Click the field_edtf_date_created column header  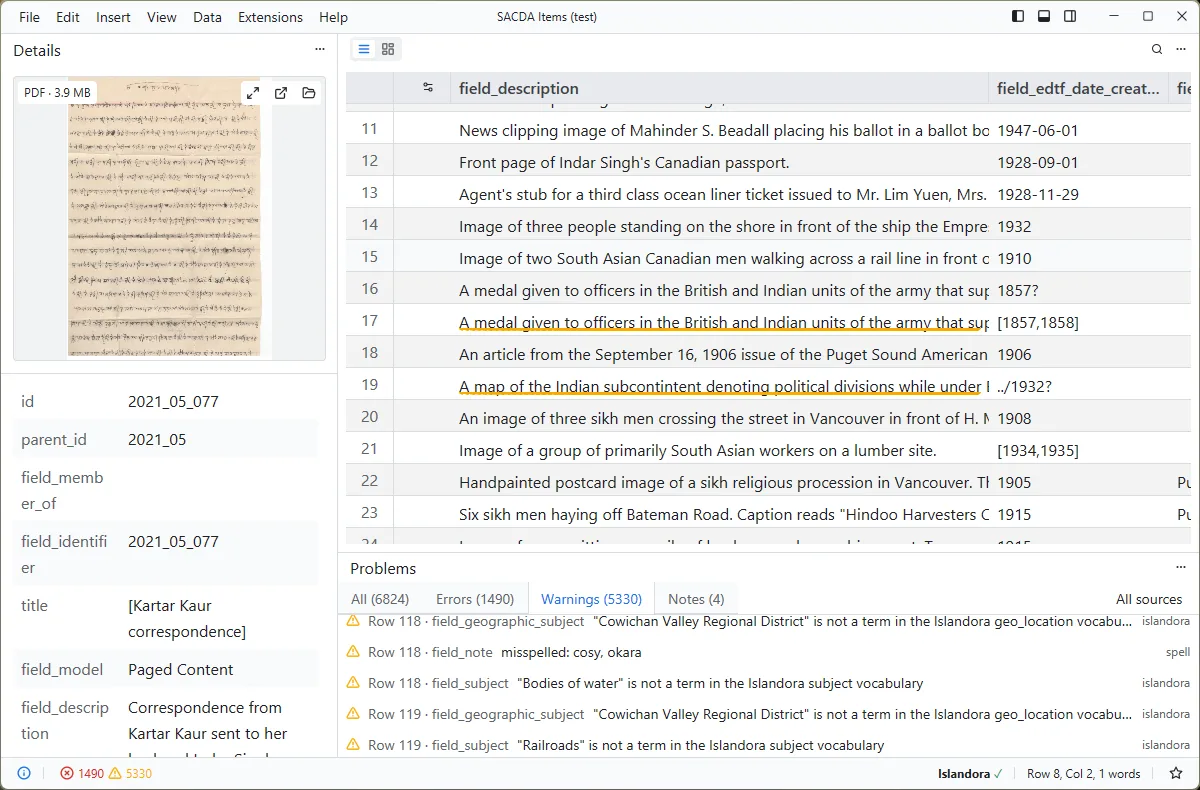point(1078,88)
